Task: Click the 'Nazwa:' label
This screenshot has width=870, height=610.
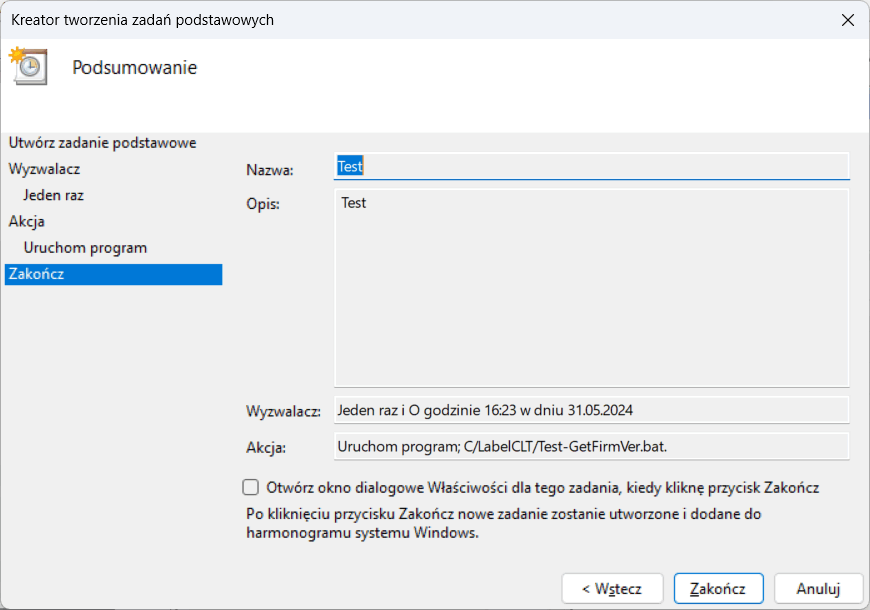Action: coord(270,170)
